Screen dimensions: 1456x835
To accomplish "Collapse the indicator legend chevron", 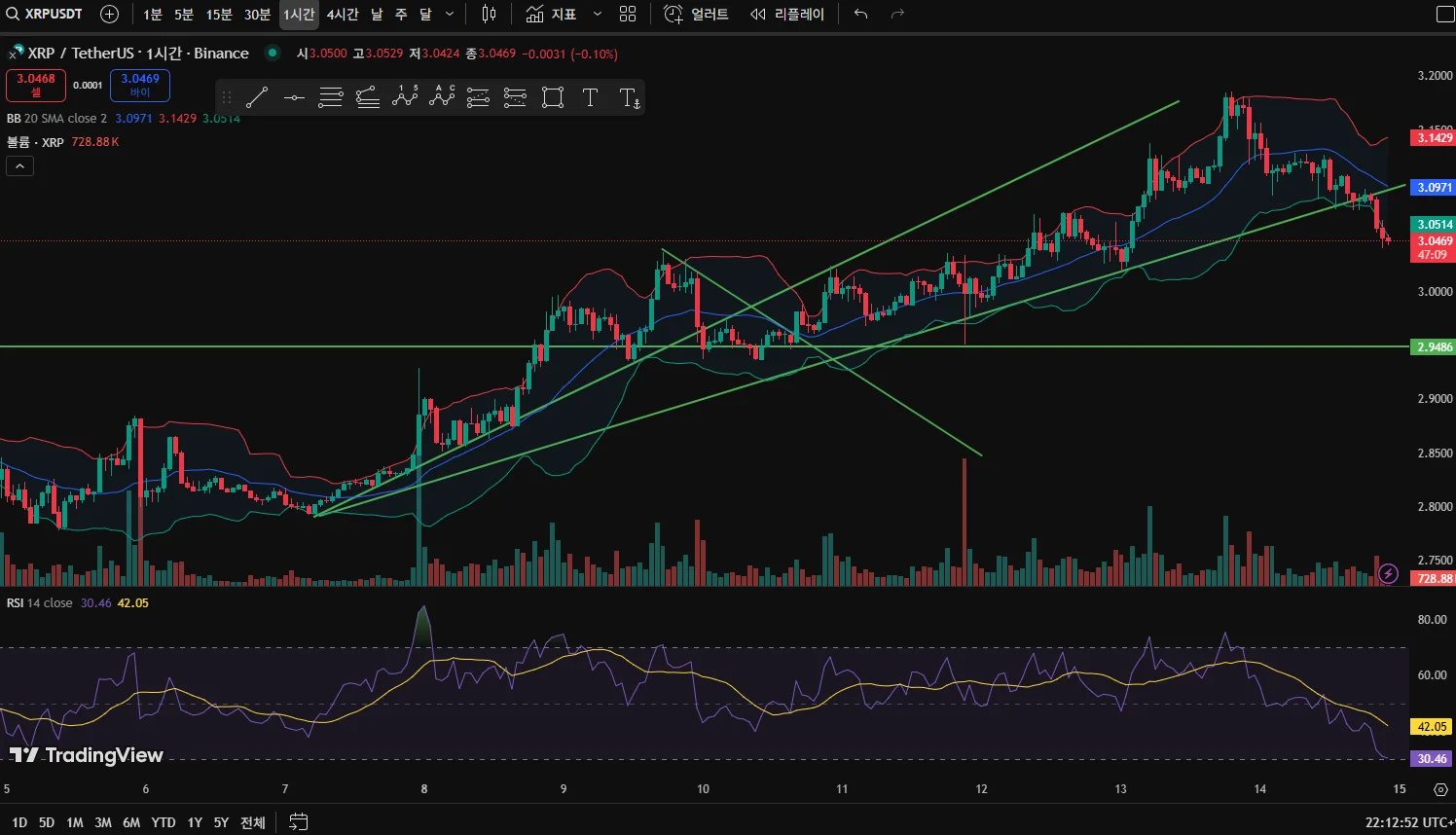I will point(19,166).
